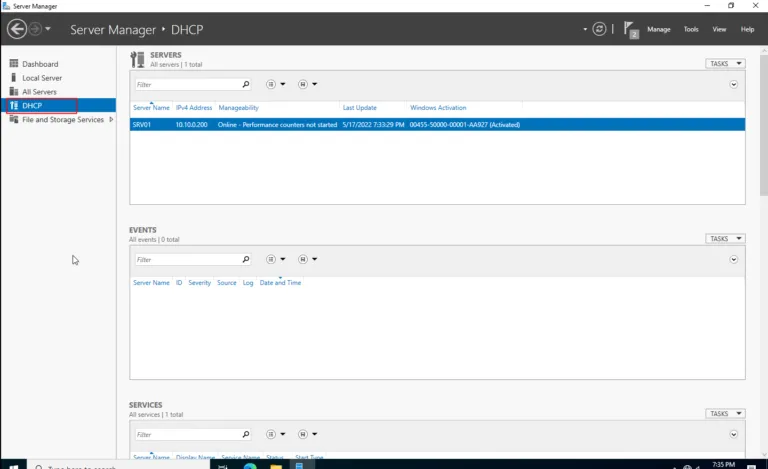Expand the Servers filter chevron on the right
The height and width of the screenshot is (469, 768).
[733, 84]
